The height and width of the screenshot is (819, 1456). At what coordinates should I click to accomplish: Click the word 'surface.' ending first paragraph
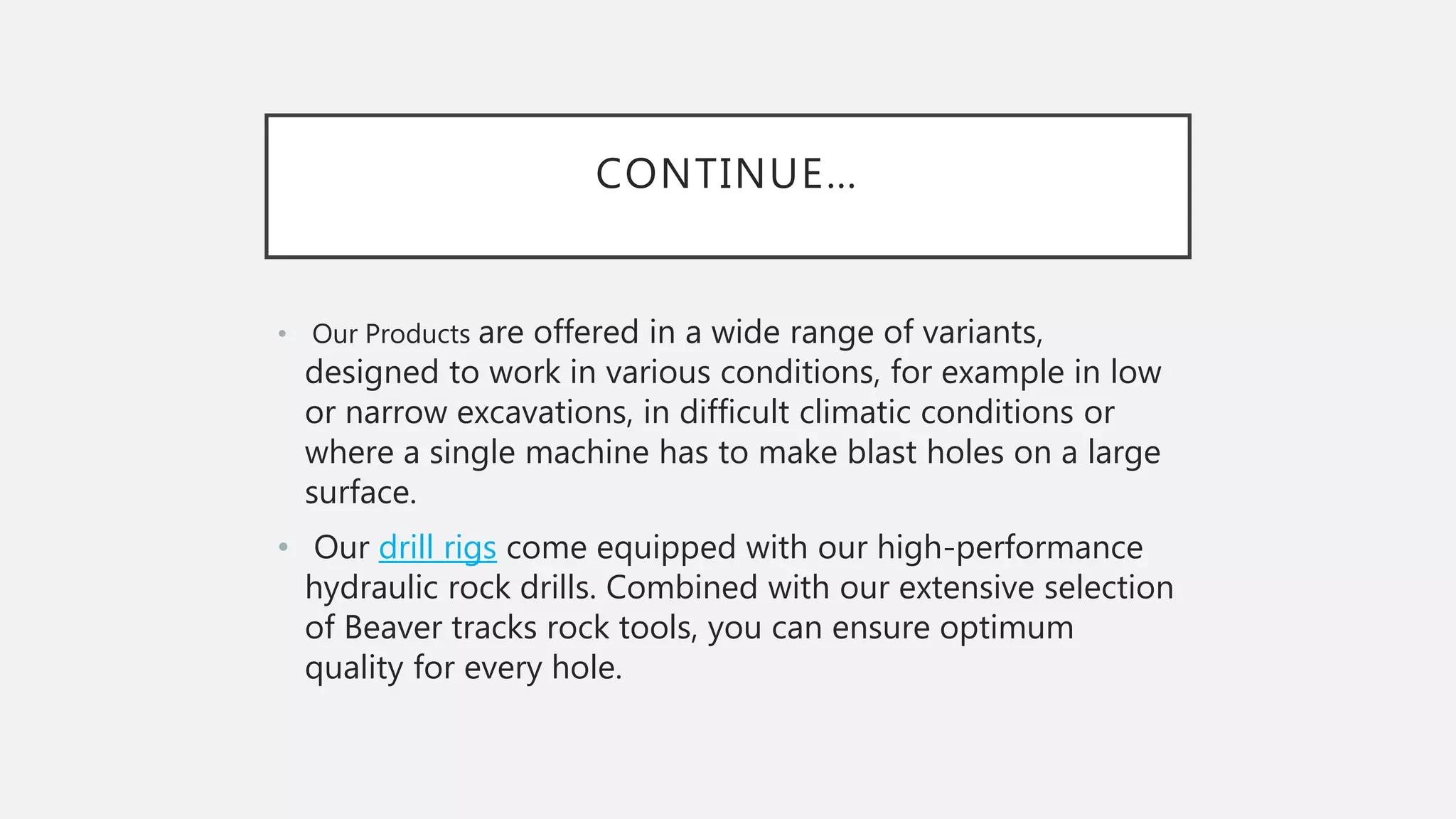(360, 493)
